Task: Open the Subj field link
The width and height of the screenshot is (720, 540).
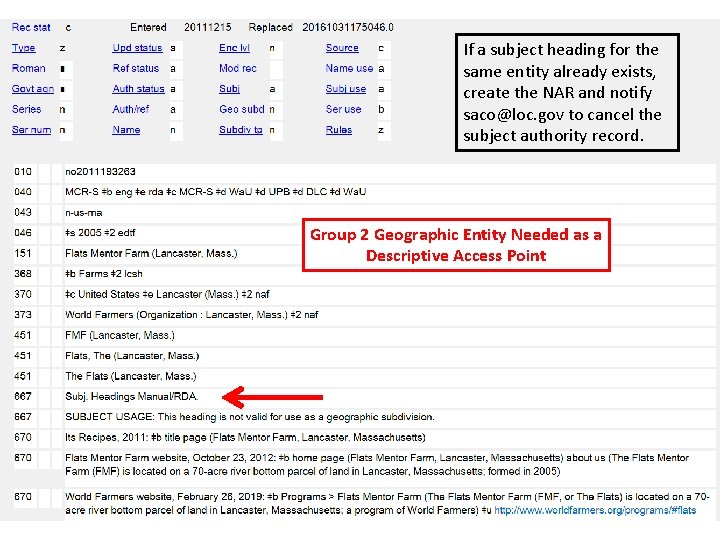Action: 229,89
